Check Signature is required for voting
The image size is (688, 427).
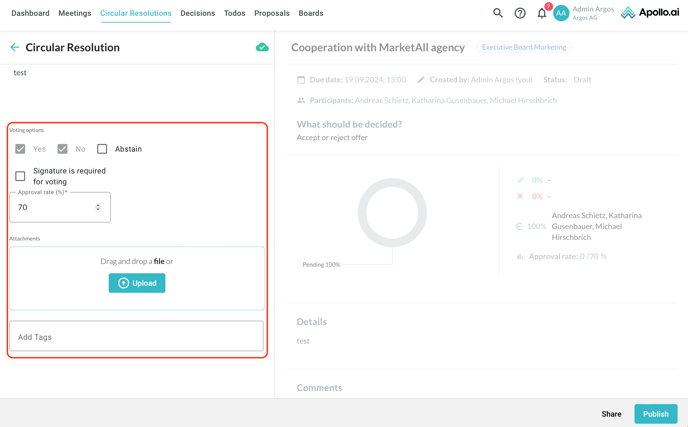[20, 176]
